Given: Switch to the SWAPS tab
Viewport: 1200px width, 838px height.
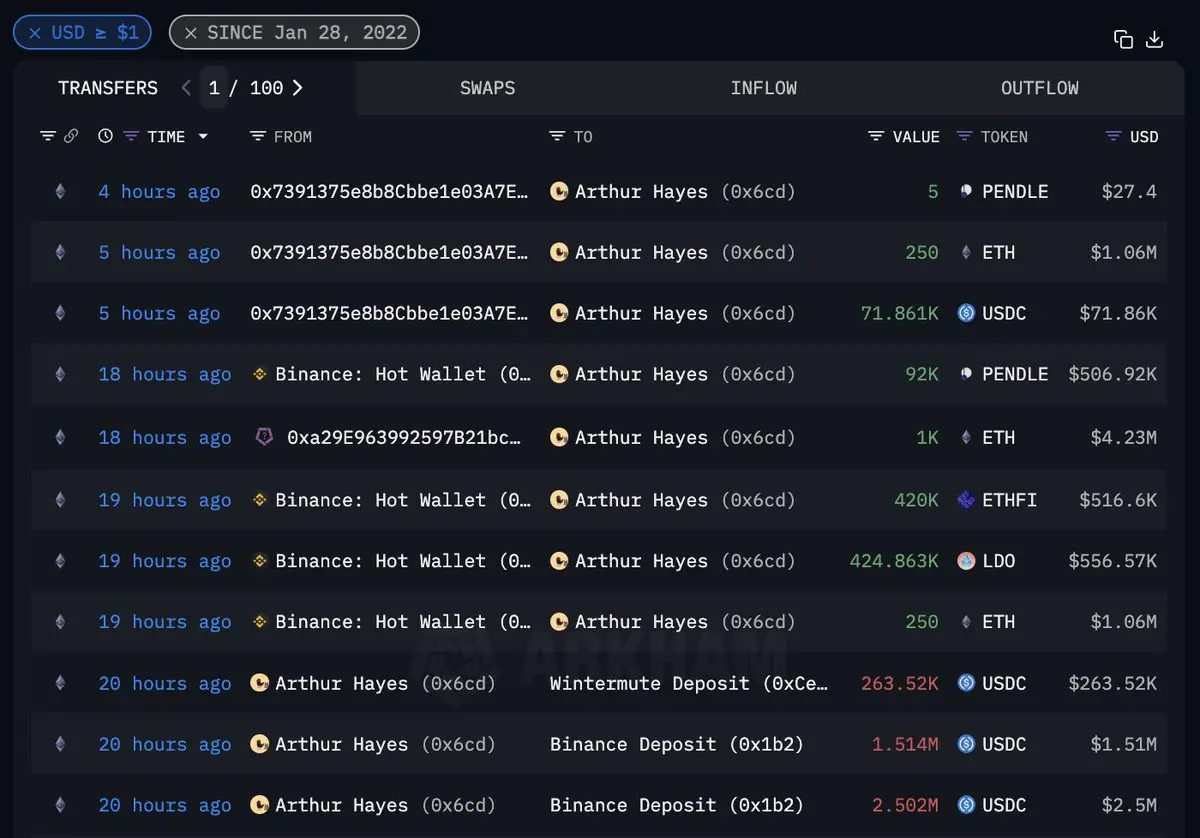Looking at the screenshot, I should (x=488, y=88).
